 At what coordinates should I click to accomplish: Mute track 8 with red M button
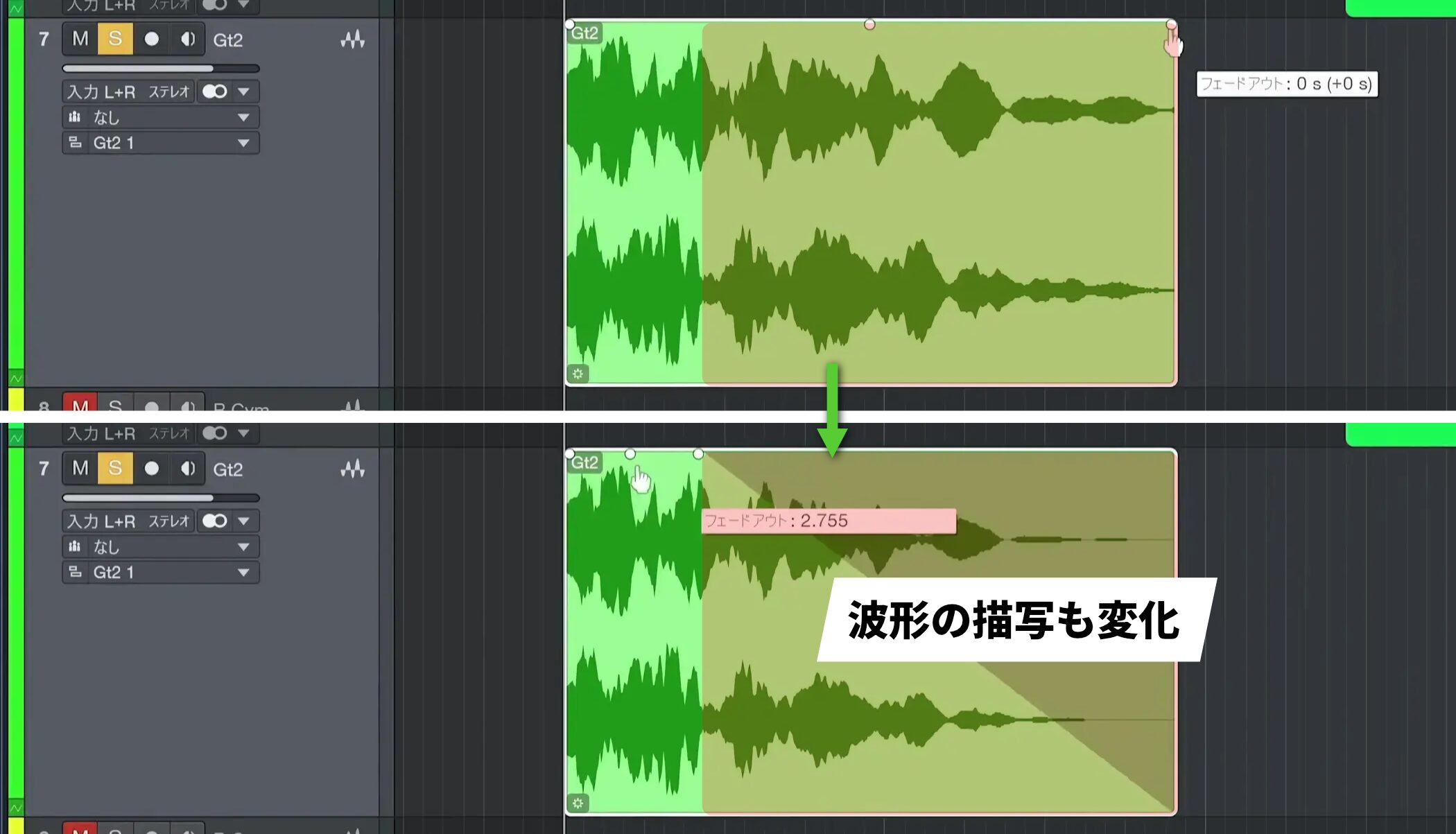click(80, 404)
